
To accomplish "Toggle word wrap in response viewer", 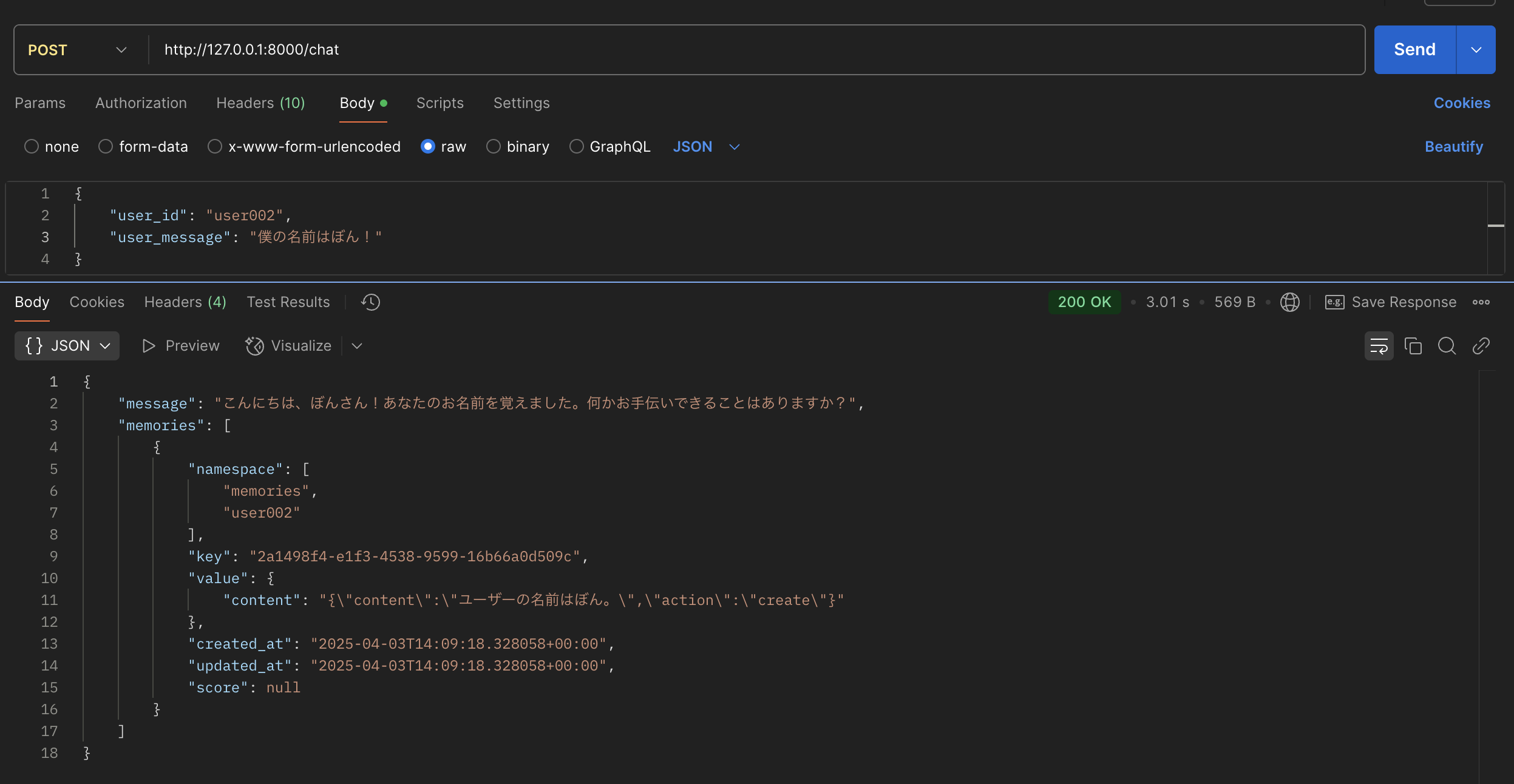I will (x=1379, y=346).
